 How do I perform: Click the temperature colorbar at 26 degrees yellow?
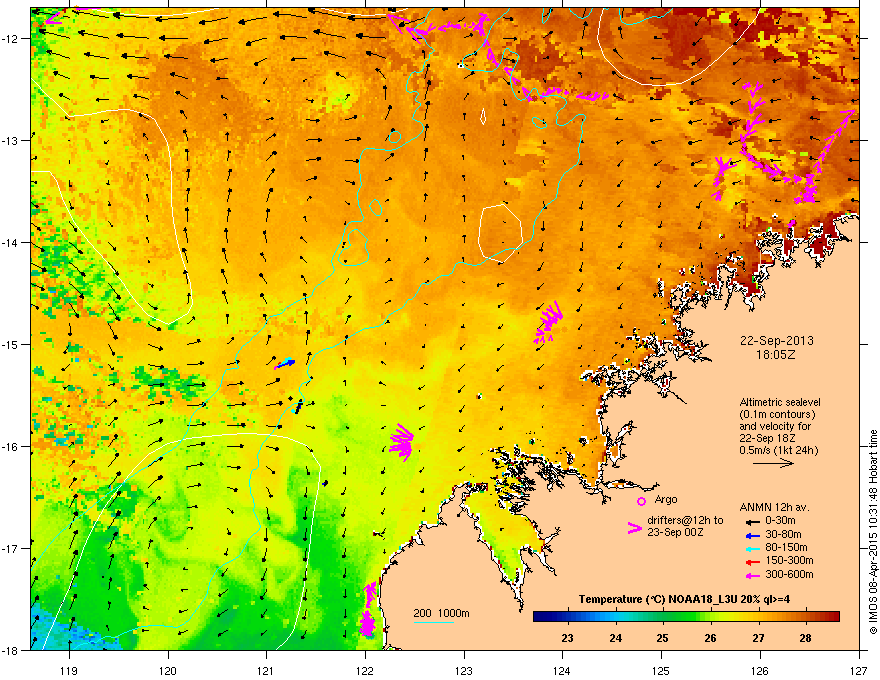(711, 617)
